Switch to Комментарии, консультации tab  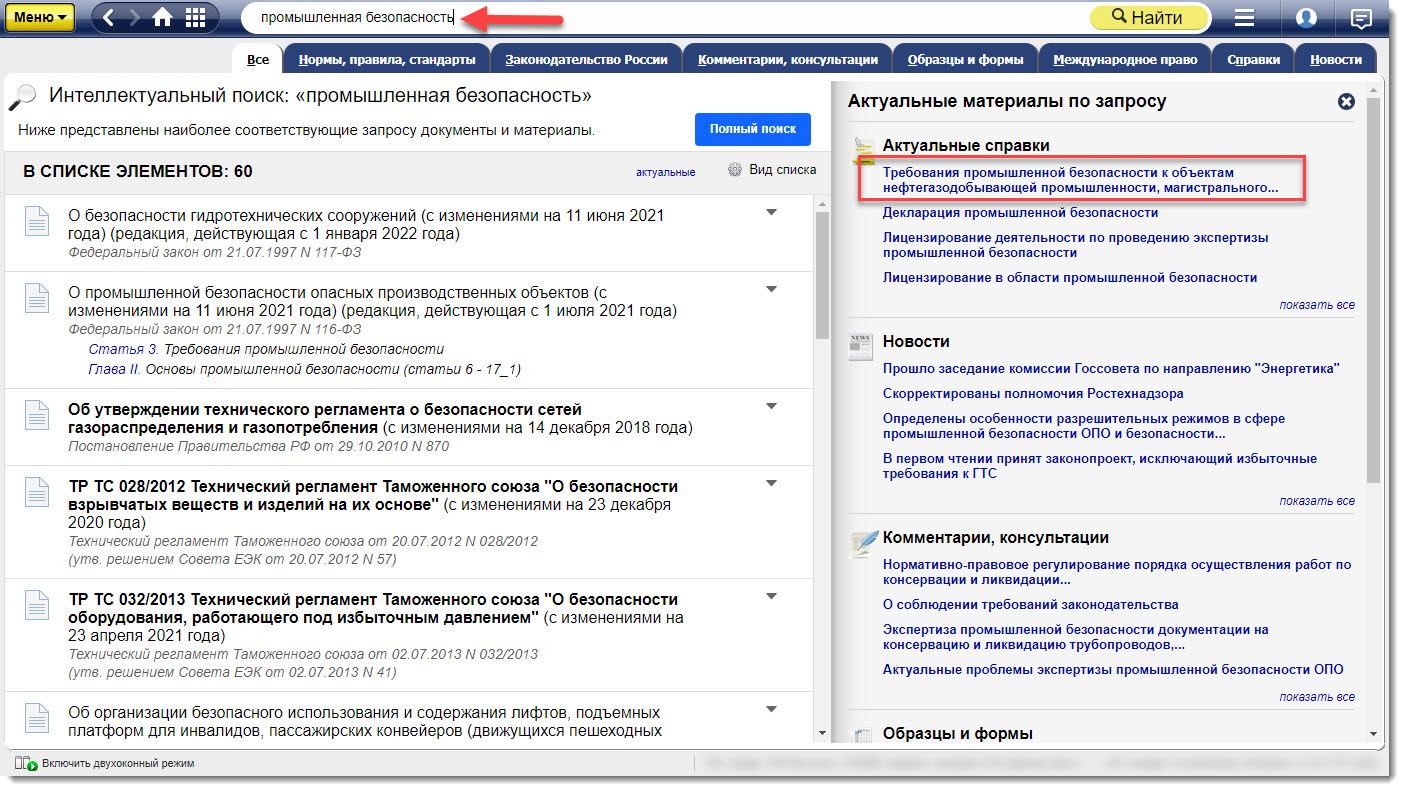click(x=788, y=59)
